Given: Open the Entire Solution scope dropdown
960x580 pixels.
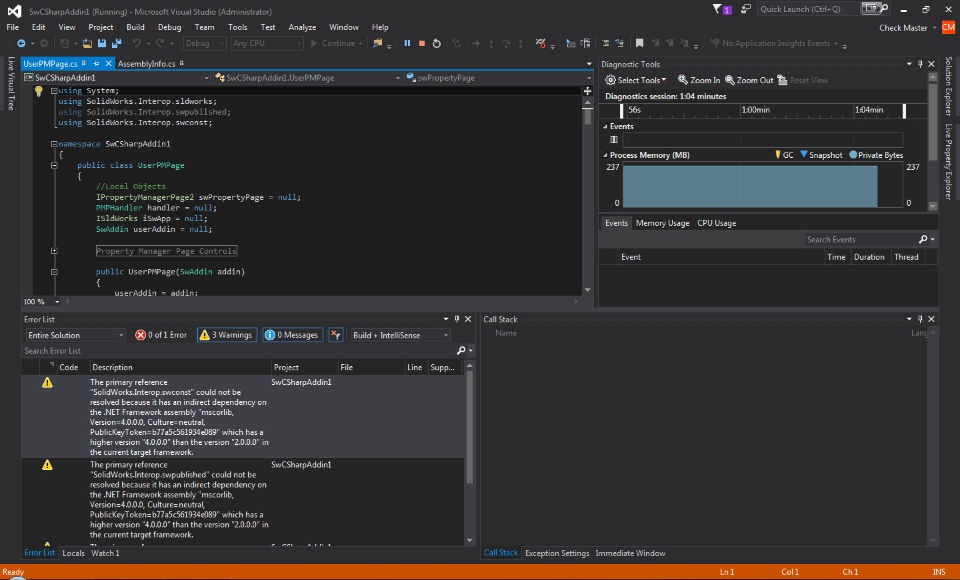Looking at the screenshot, I should coord(75,335).
